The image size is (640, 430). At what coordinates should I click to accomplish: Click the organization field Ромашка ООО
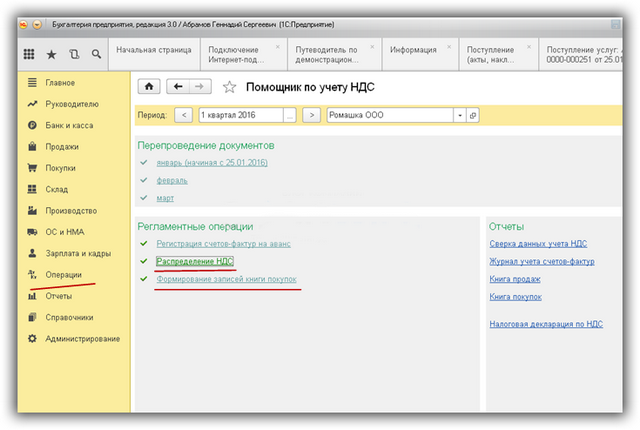tap(390, 115)
